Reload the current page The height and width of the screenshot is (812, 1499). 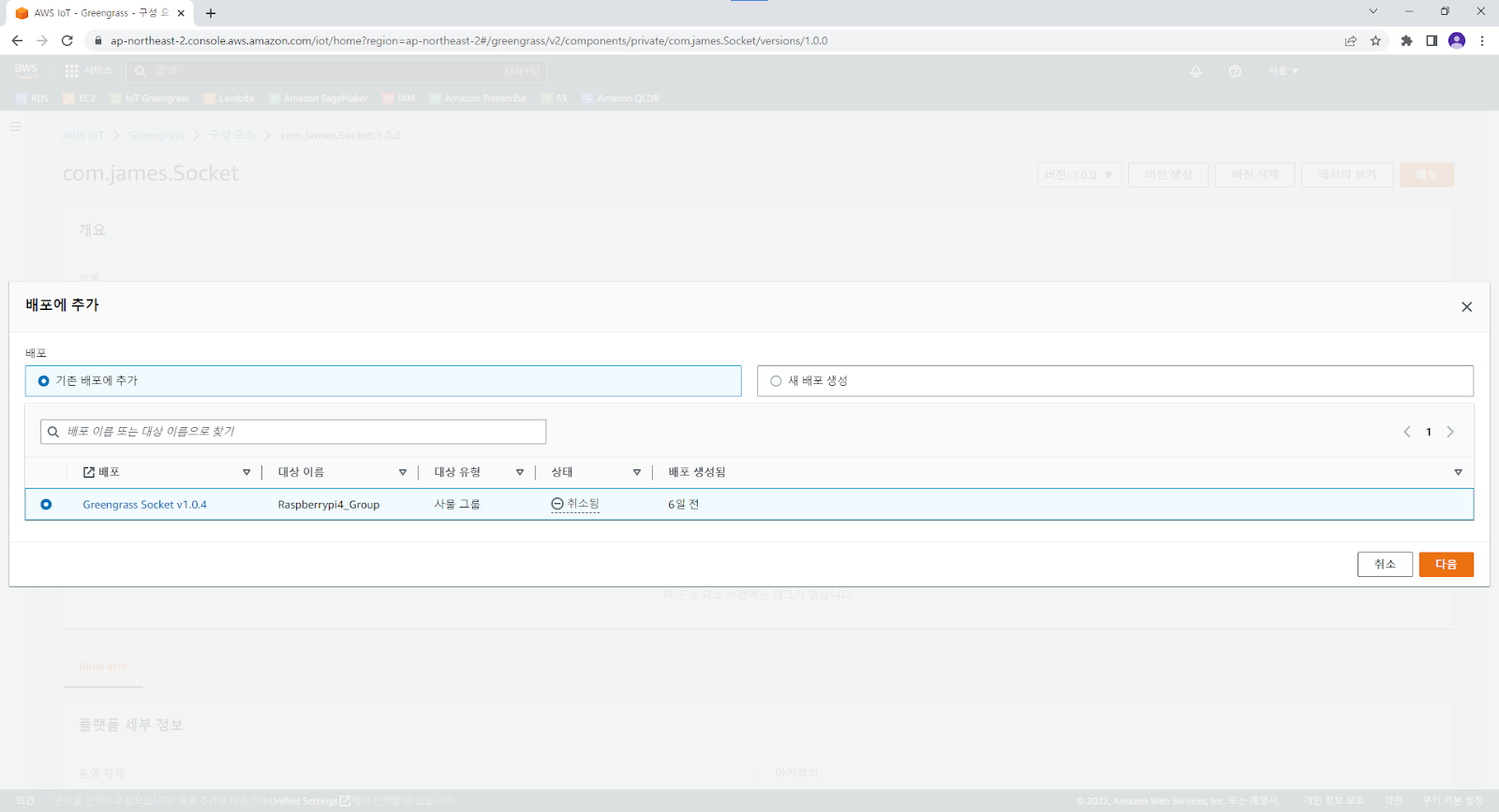click(x=67, y=40)
